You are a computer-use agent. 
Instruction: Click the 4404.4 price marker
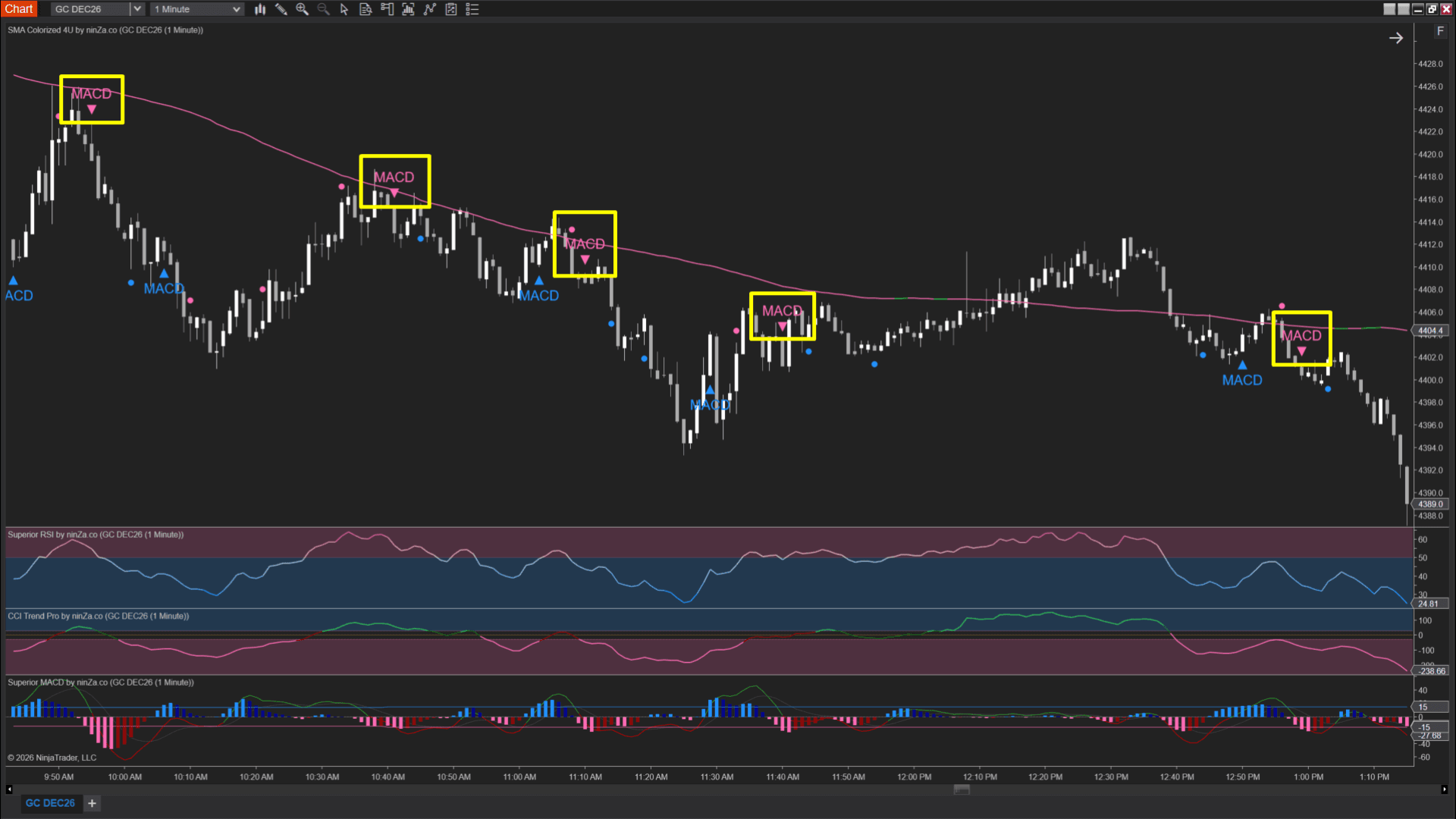[1430, 331]
